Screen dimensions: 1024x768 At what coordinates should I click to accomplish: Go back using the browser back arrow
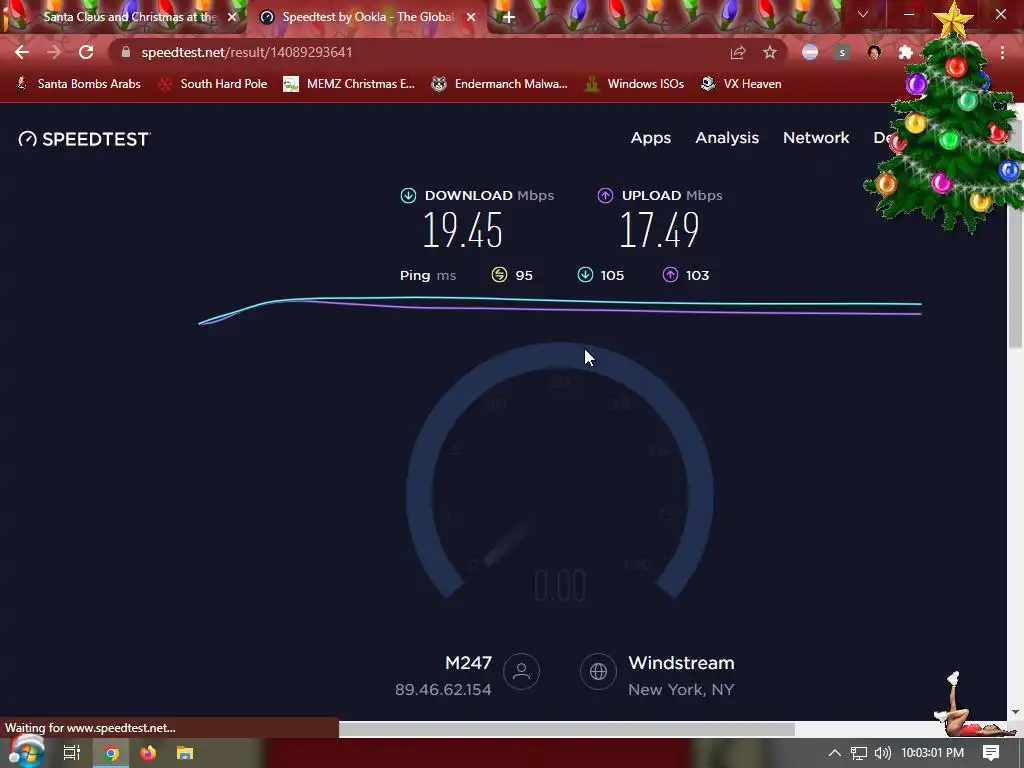(x=22, y=52)
